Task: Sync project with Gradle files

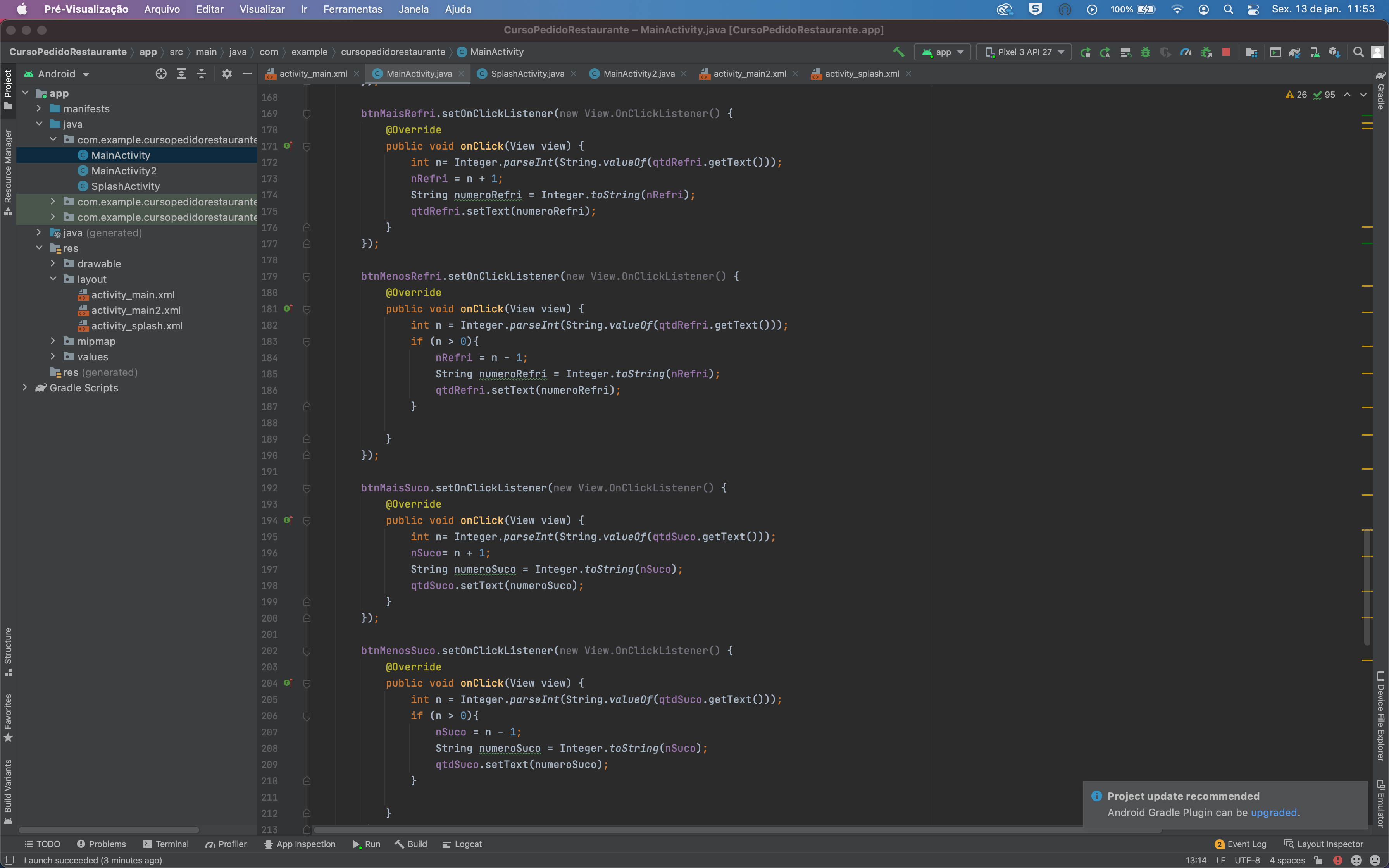Action: click(x=1294, y=52)
